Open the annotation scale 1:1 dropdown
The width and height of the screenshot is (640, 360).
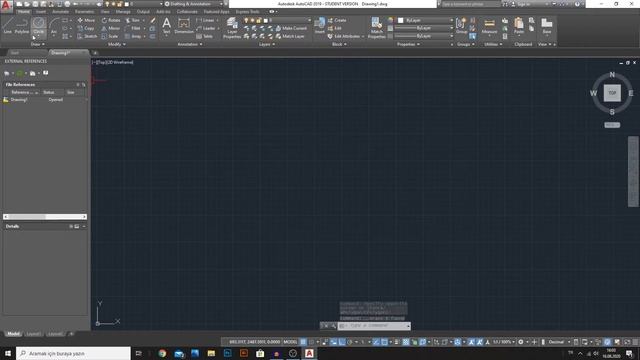[x=504, y=342]
